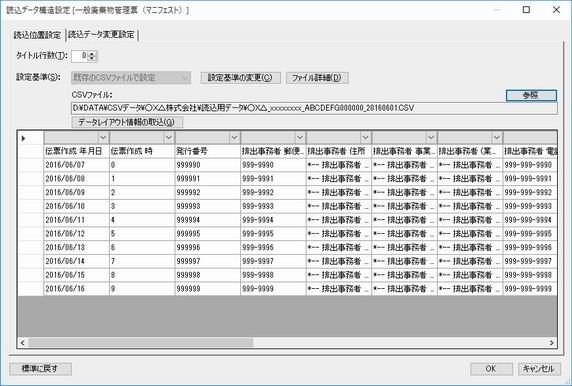Open dropdown above 発行番号 column
Screen dimensions: 572x386
(x=234, y=138)
